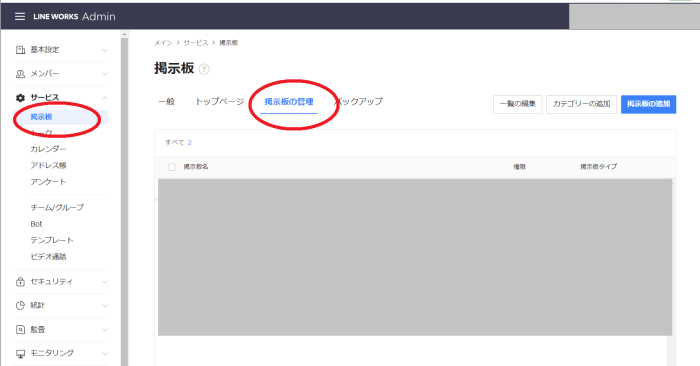The image size is (700, 366).
Task: Expand the 基本設定 chevron
Action: 104,50
